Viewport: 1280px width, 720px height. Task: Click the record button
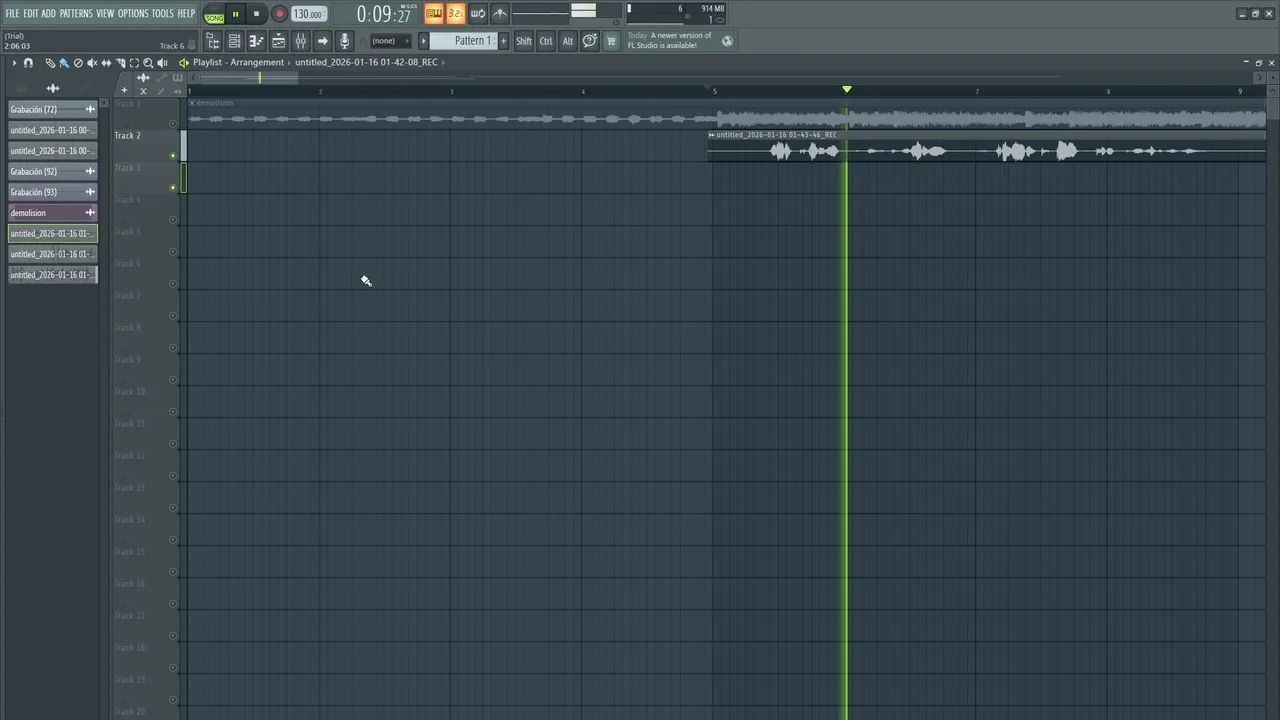point(279,14)
